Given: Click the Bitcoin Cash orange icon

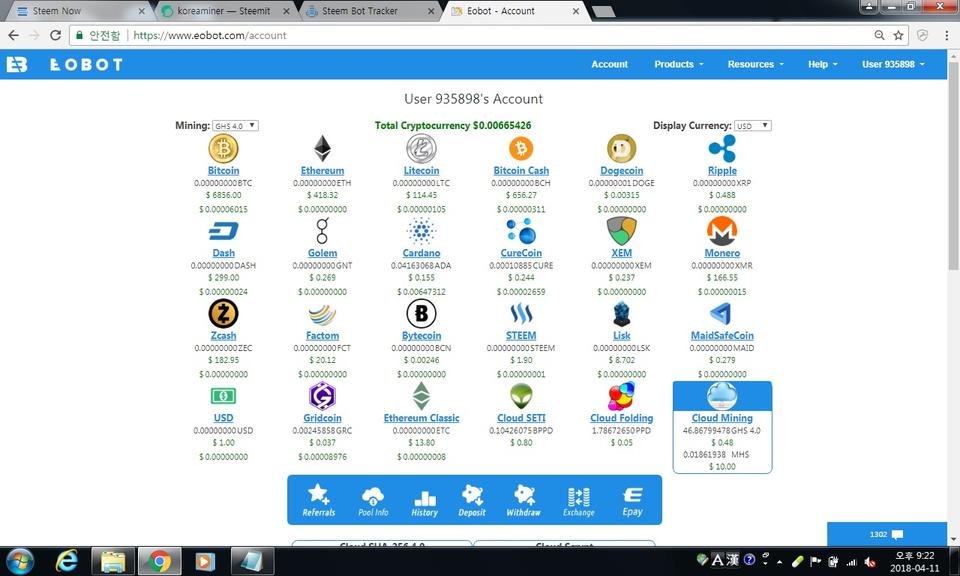Looking at the screenshot, I should coord(521,149).
